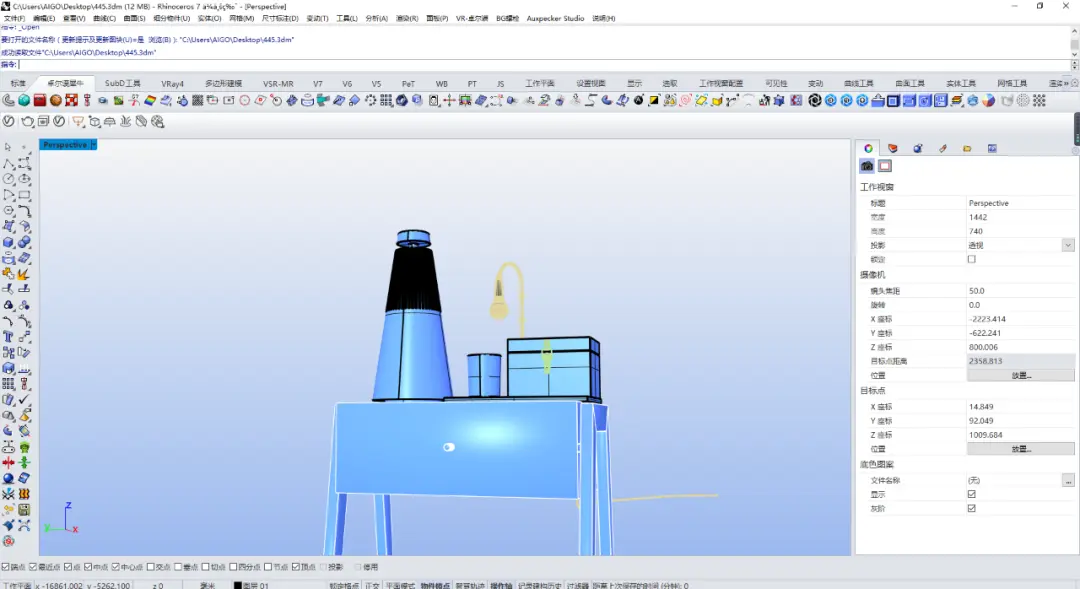Expand the 投影 projection dropdown
Viewport: 1080px width, 589px height.
pyautogui.click(x=1068, y=245)
